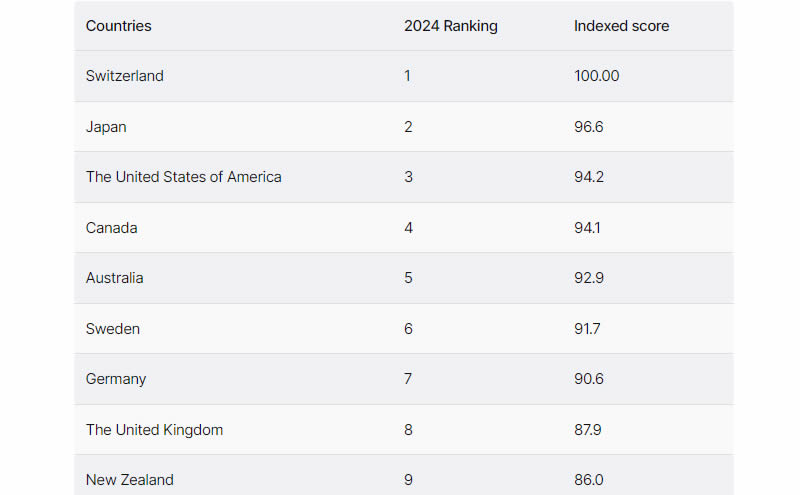This screenshot has height=495, width=800.
Task: Select the Sweden country cell
Action: click(x=113, y=329)
